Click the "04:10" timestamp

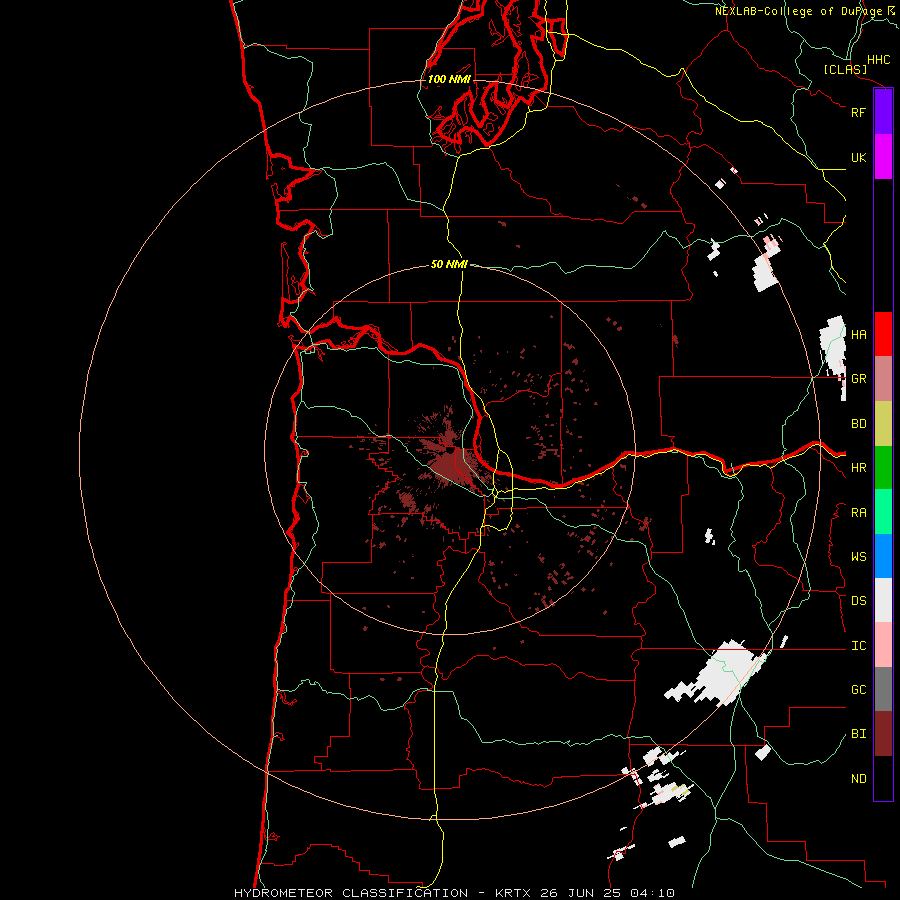click(652, 893)
